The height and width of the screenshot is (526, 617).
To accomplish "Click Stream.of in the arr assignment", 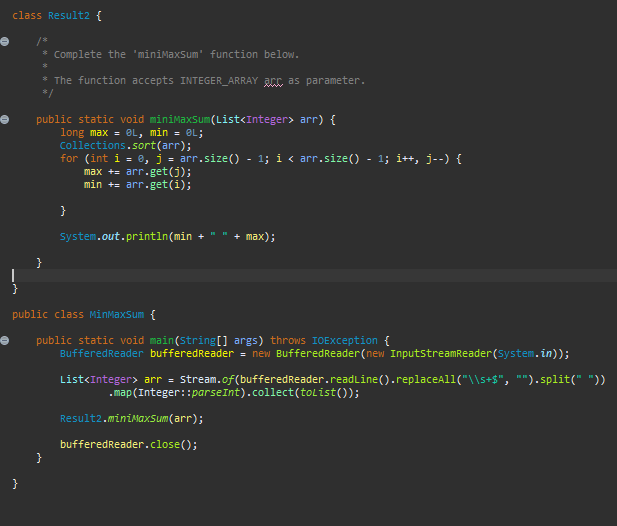I will coord(207,379).
